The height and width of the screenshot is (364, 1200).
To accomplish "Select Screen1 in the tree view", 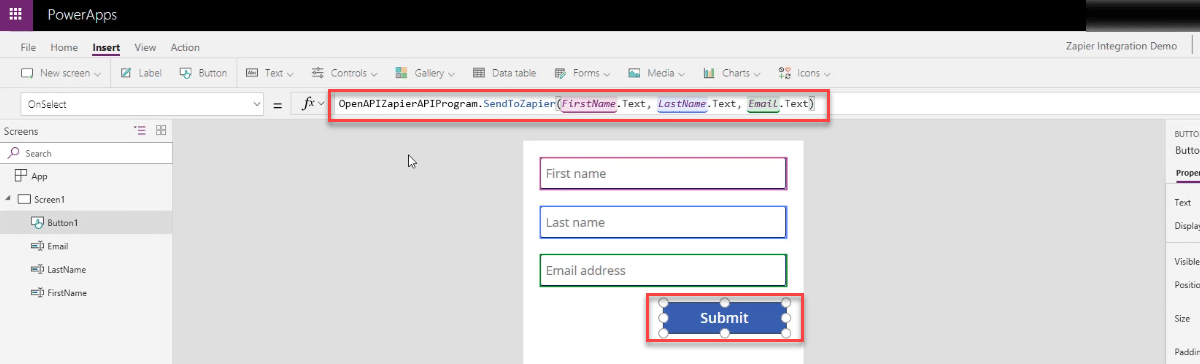I will (49, 199).
